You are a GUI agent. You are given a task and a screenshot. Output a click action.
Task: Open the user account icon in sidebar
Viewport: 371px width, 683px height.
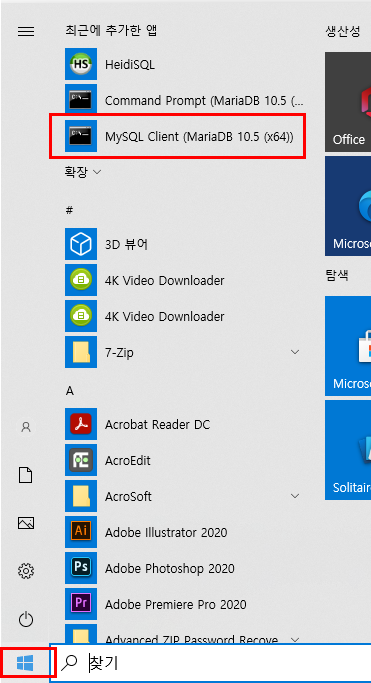coord(26,427)
